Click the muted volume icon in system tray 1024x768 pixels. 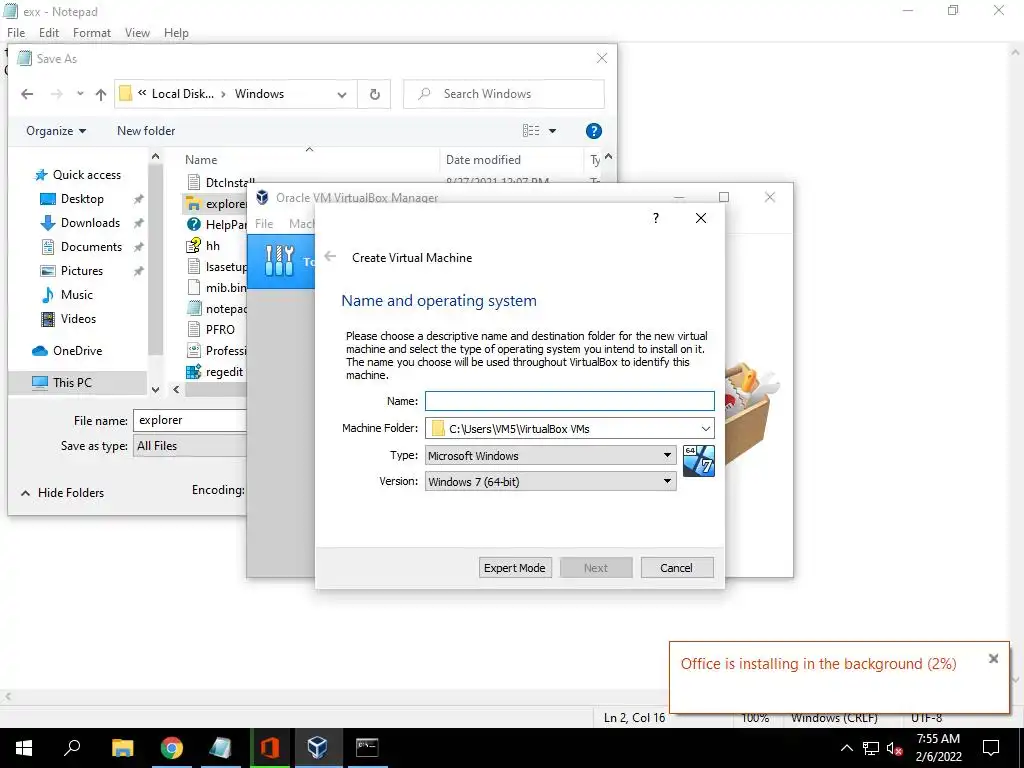(x=895, y=748)
